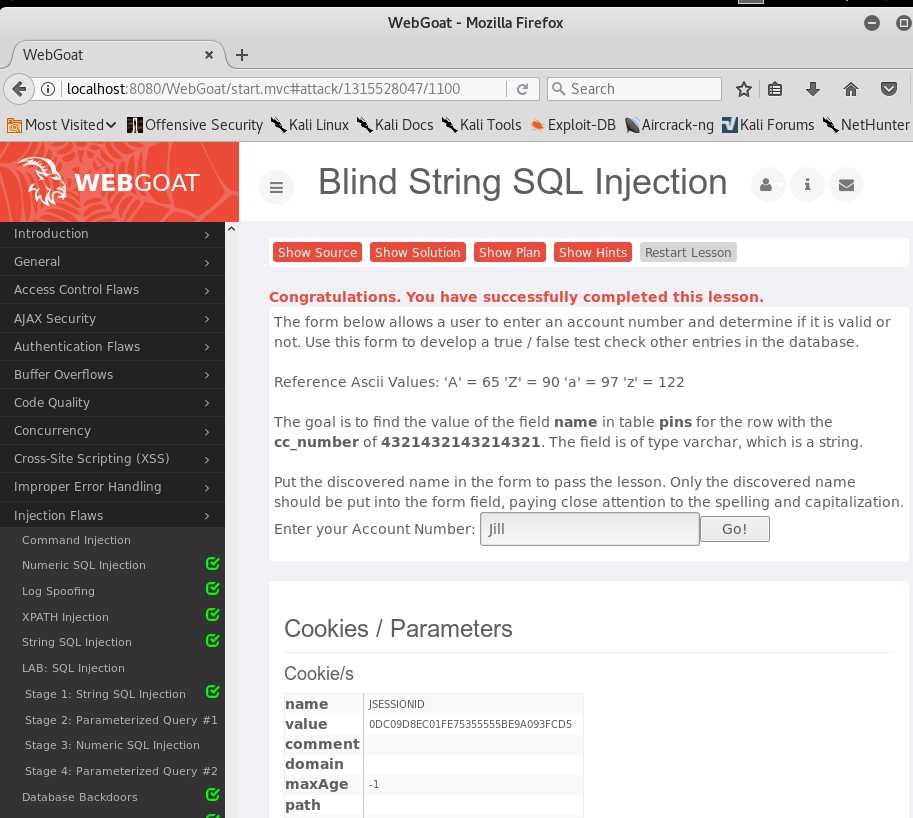Open the lesson info icon

(x=807, y=185)
